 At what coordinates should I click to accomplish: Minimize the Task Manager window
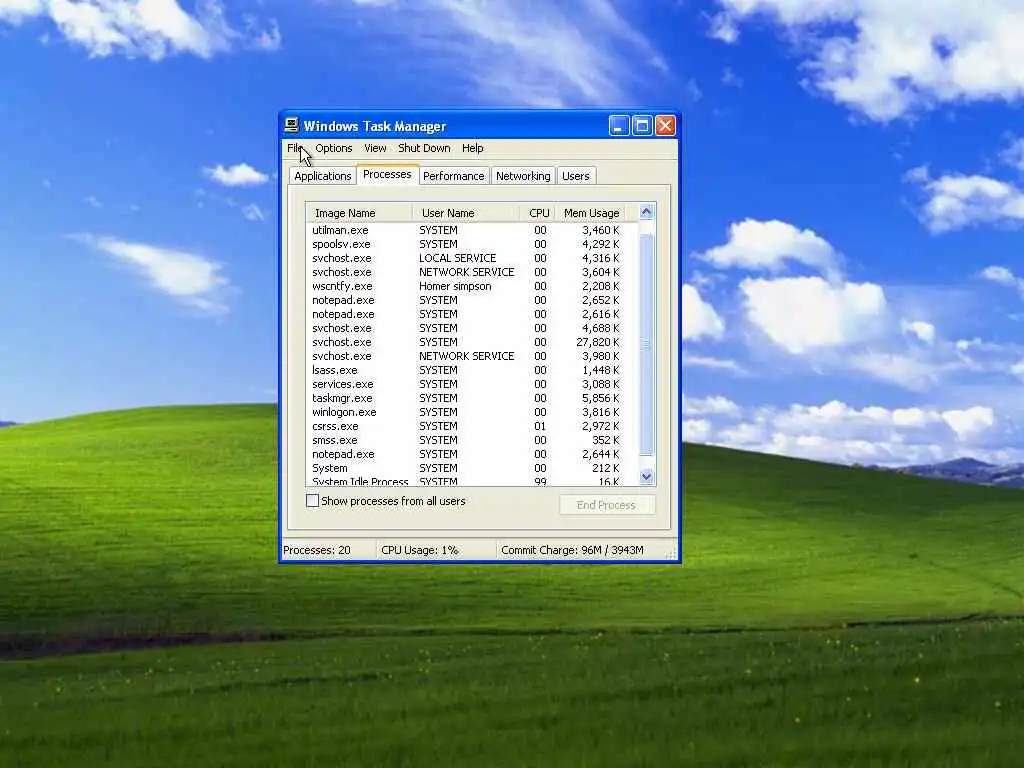pos(619,125)
